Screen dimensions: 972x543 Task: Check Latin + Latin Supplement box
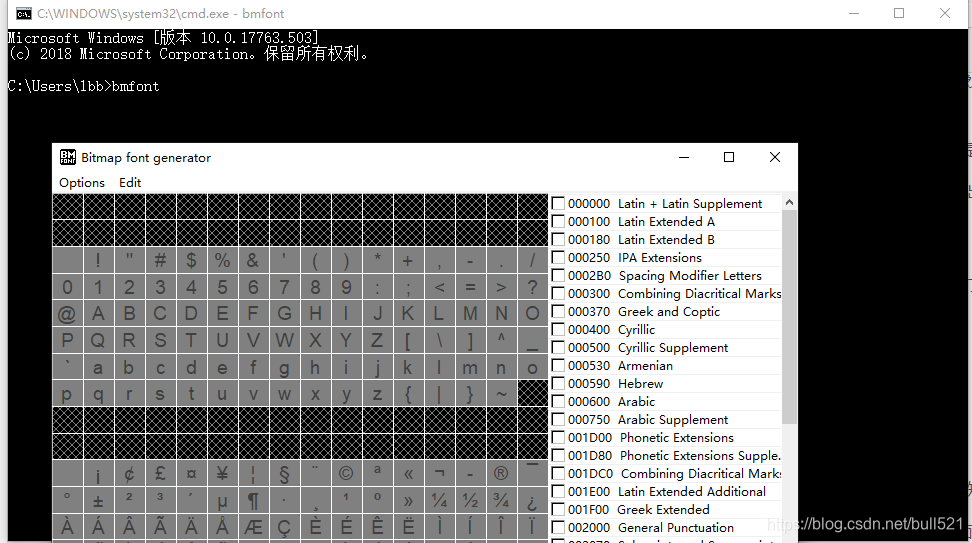point(558,203)
